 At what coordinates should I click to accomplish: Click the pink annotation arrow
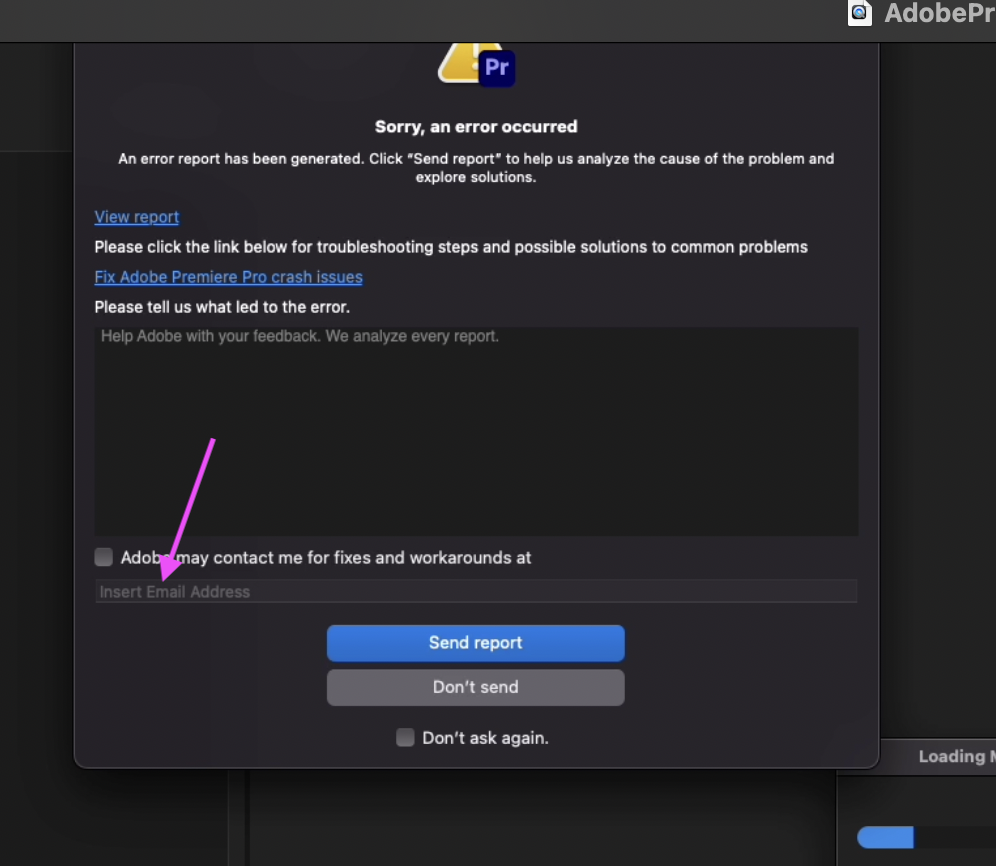190,510
